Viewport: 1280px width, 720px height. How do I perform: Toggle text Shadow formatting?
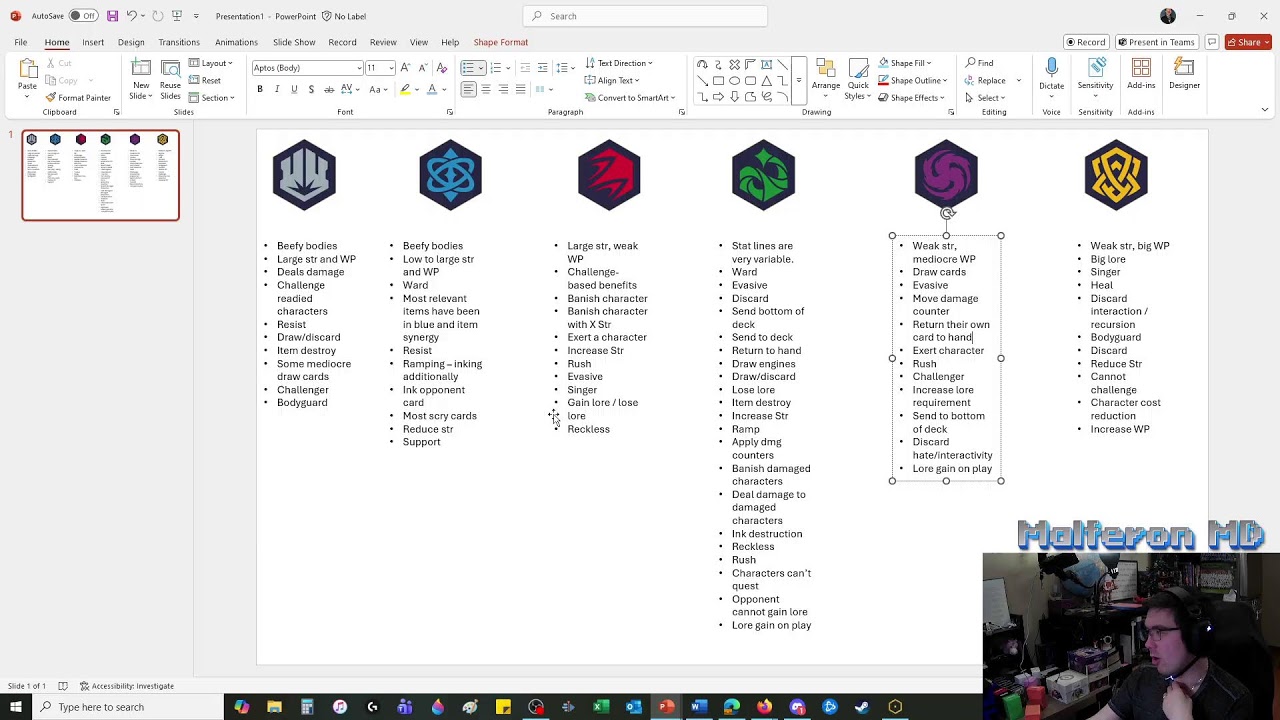(311, 89)
